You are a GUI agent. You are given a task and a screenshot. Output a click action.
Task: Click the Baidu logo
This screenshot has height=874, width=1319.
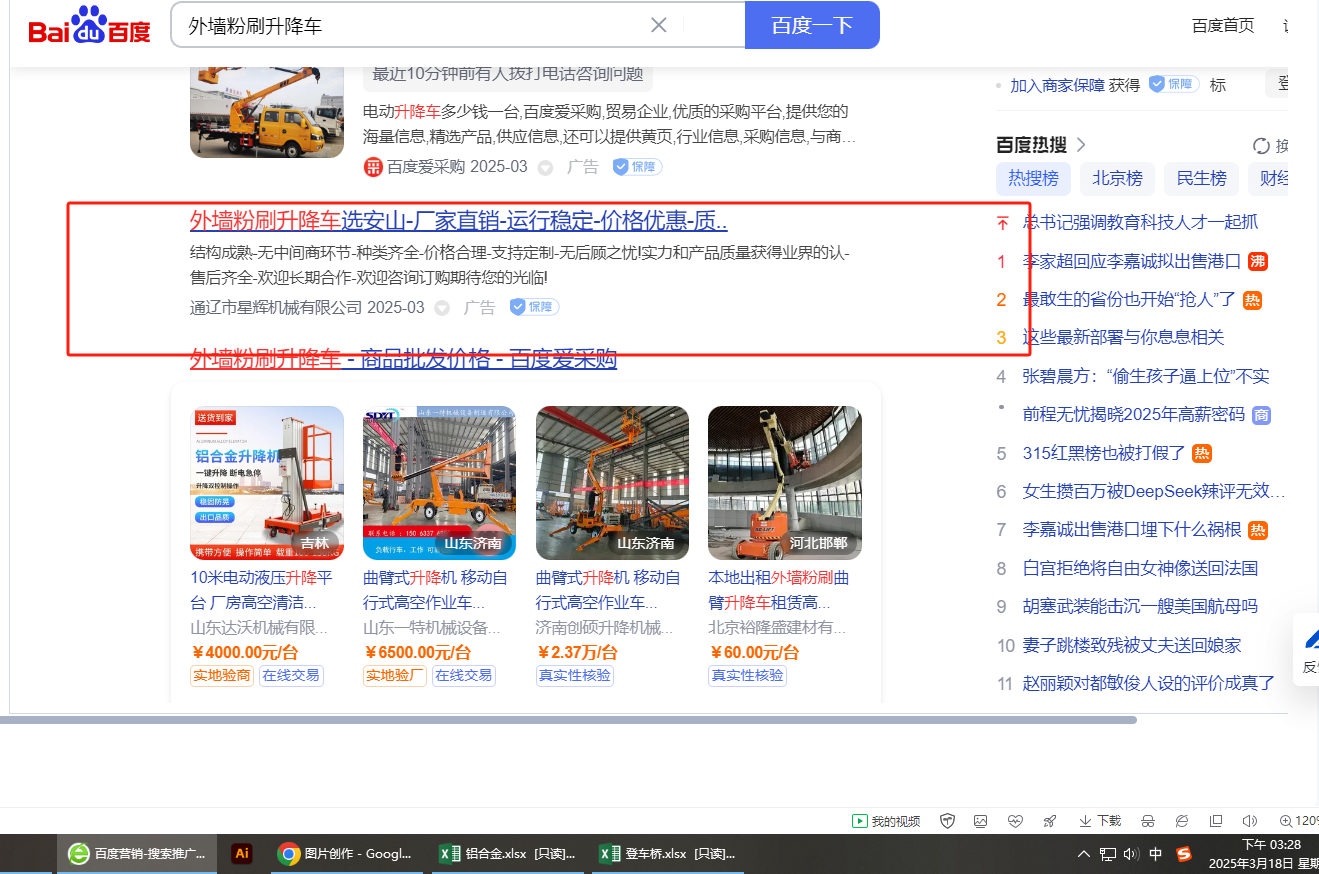click(89, 25)
